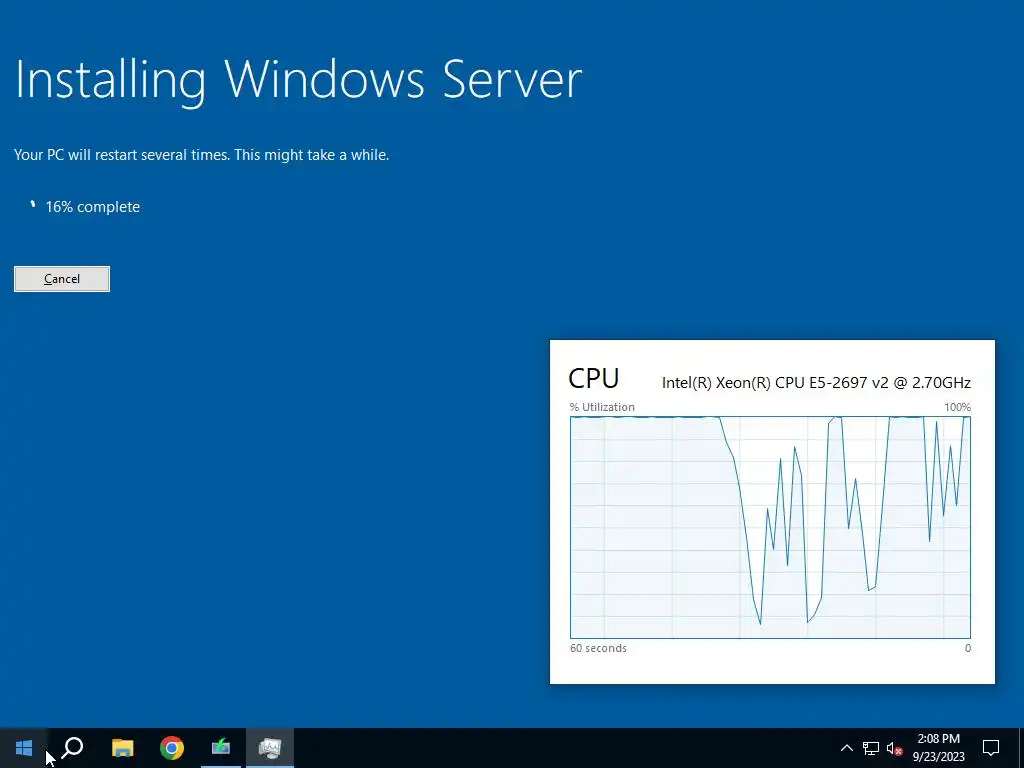Click the CPU panel title
The image size is (1024, 768).
tap(594, 378)
